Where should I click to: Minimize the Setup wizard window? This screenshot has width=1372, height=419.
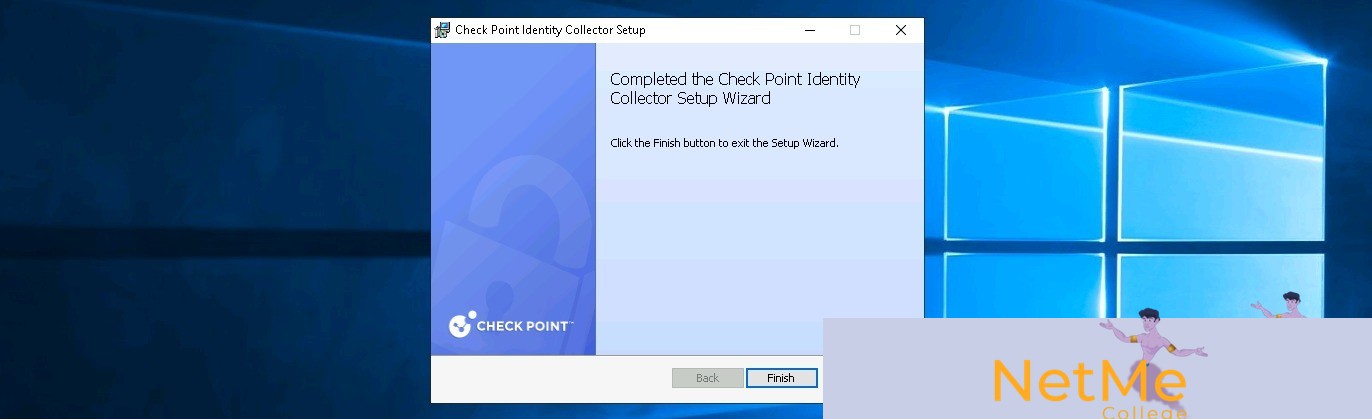point(808,30)
